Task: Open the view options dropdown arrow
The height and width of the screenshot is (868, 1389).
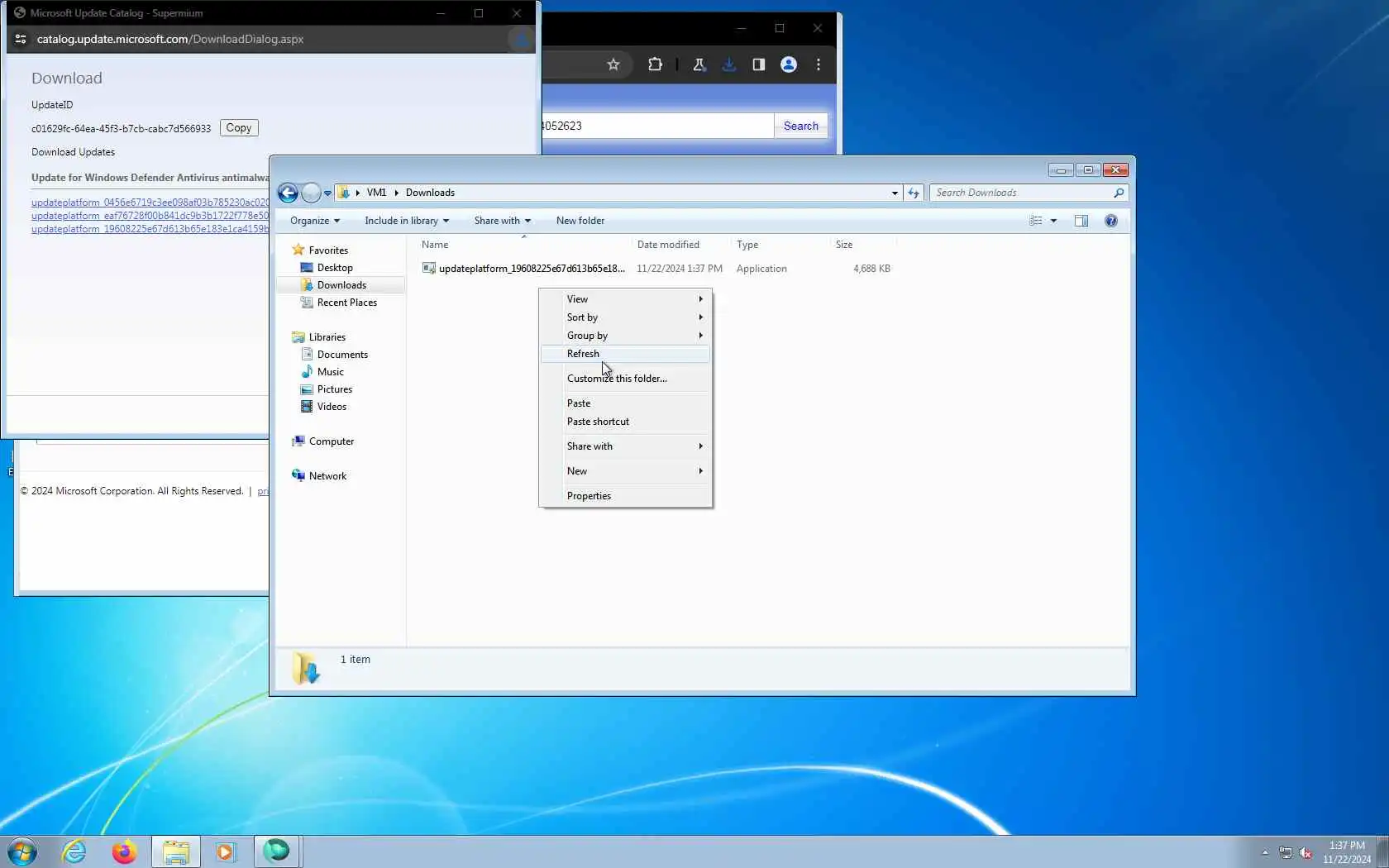Action: click(x=1053, y=221)
